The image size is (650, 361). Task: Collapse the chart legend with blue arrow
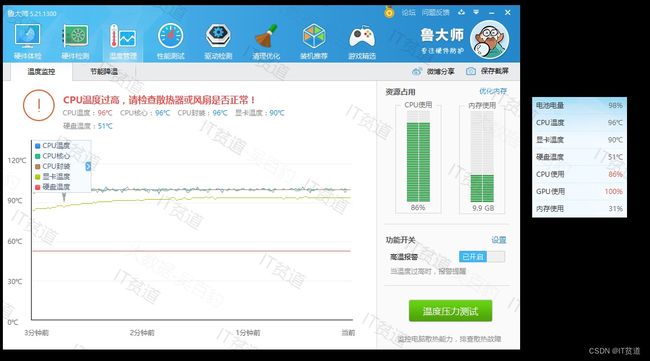[x=88, y=166]
